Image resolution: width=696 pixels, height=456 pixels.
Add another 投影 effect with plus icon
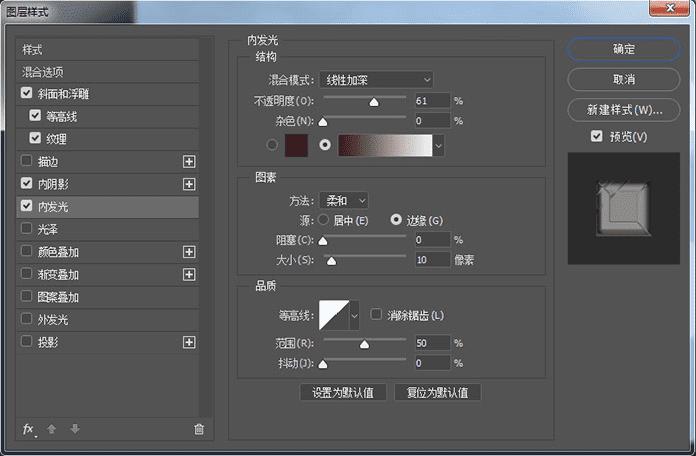coord(188,342)
